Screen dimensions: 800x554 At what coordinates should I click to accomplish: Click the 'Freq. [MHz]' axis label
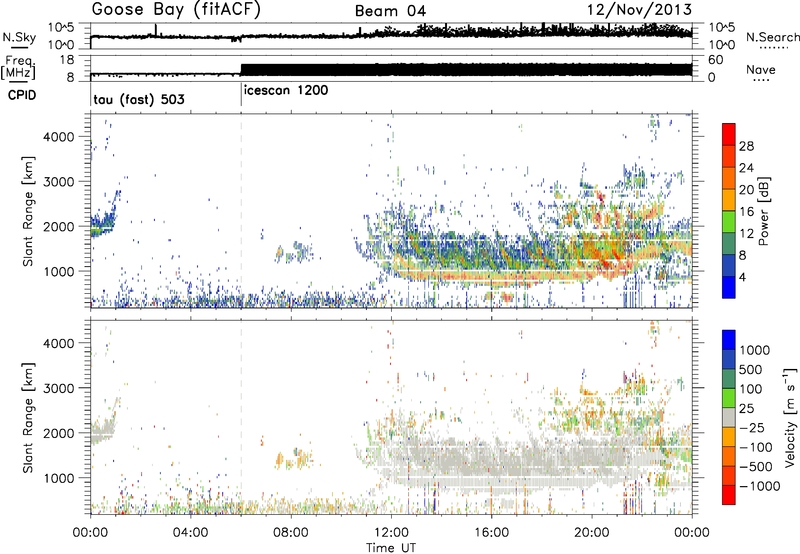pos(19,68)
